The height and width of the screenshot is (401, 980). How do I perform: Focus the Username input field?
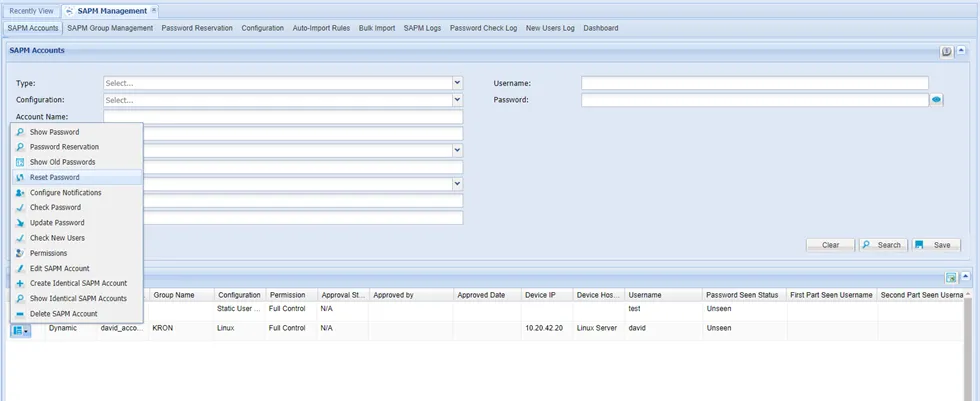pos(755,83)
